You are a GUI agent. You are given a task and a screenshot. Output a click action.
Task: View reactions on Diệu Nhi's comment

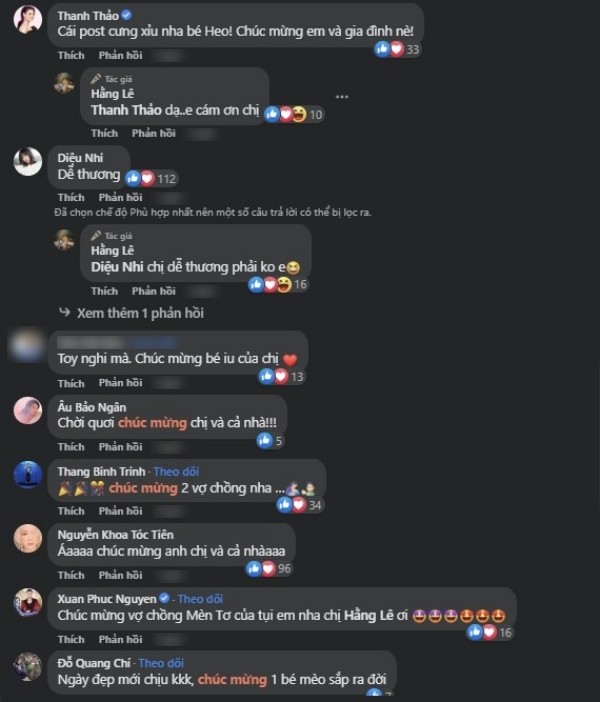151,179
